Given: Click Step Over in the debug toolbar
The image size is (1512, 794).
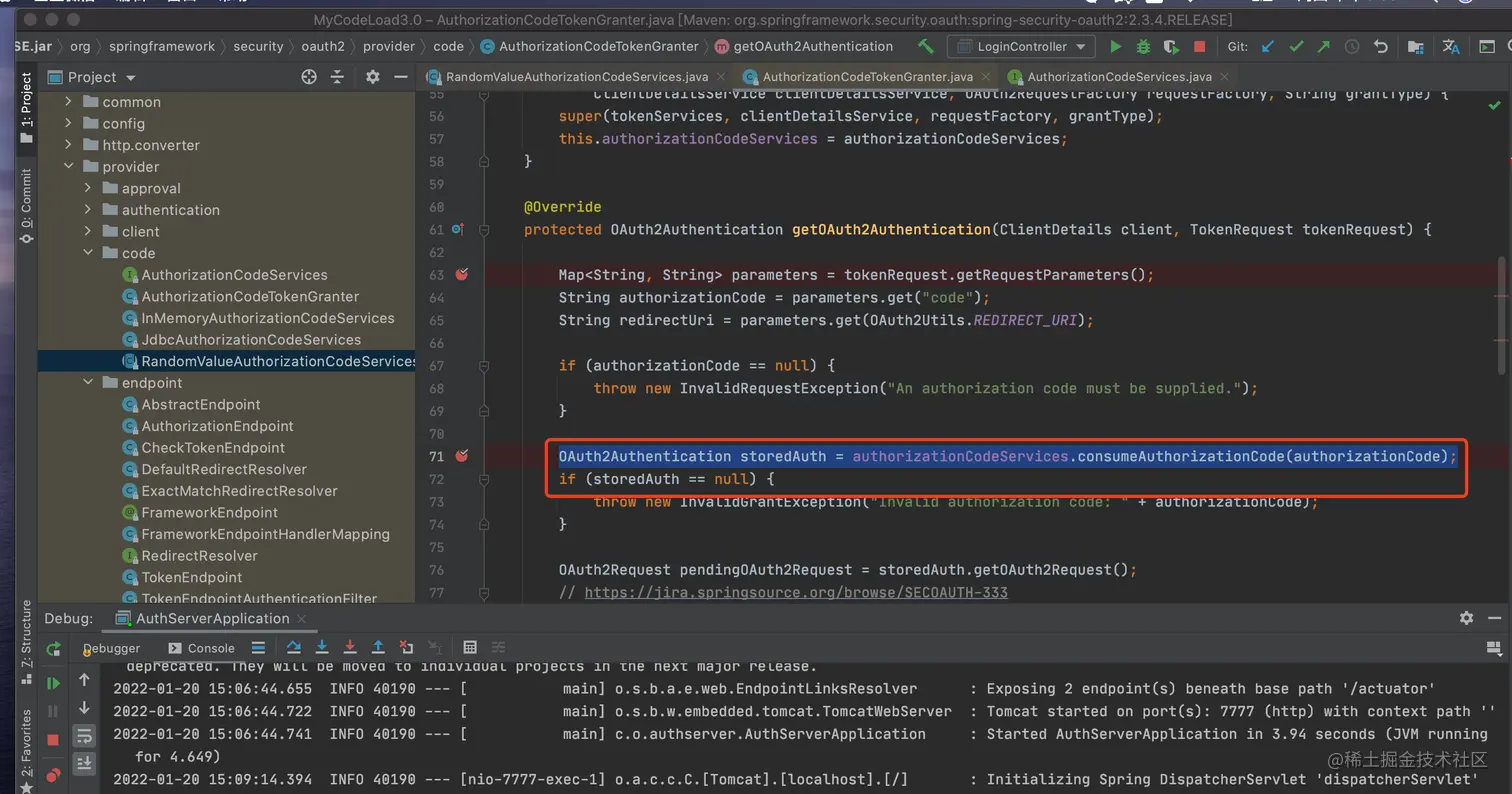Looking at the screenshot, I should coord(294,647).
